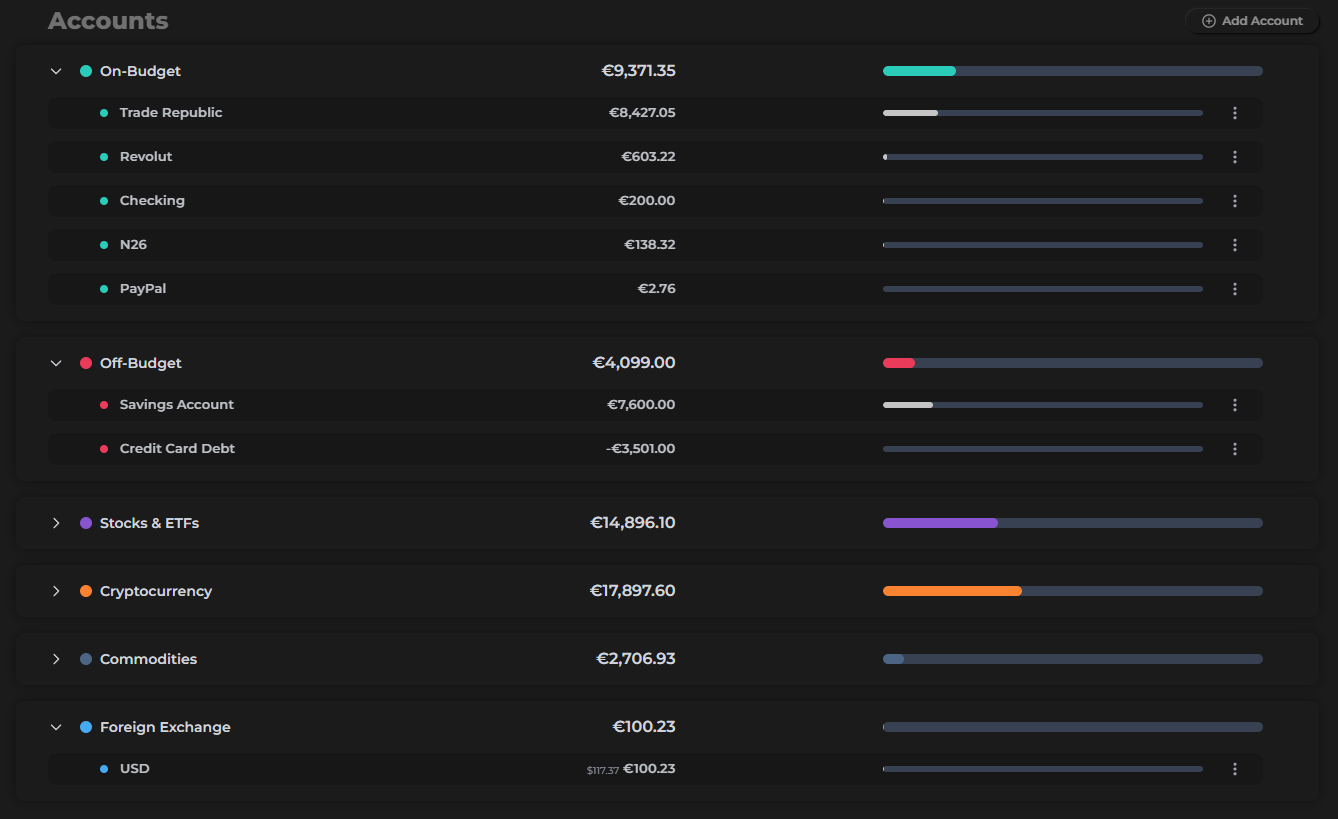1338x819 pixels.
Task: Collapse the On-Budget section
Action: click(x=56, y=71)
